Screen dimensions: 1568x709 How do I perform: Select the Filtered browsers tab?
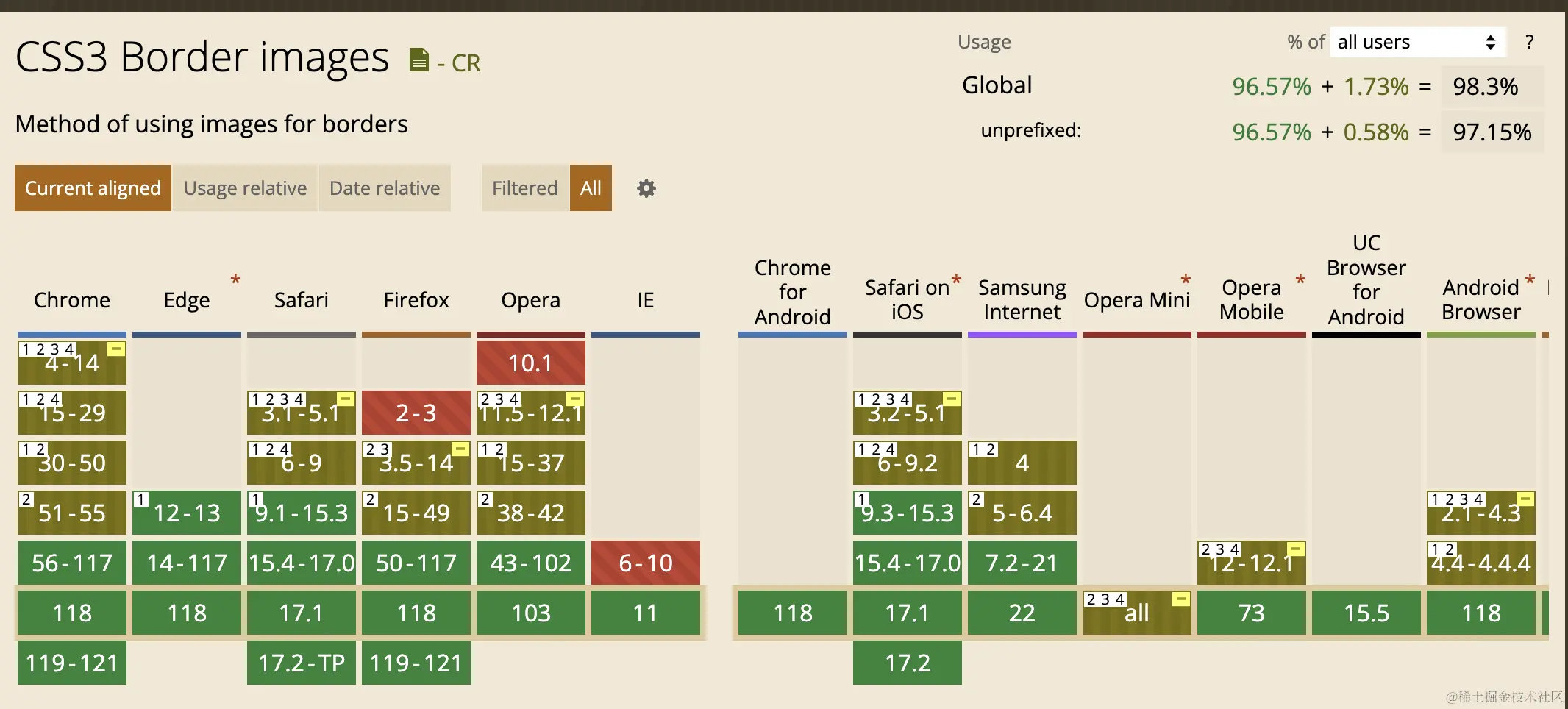pos(525,188)
